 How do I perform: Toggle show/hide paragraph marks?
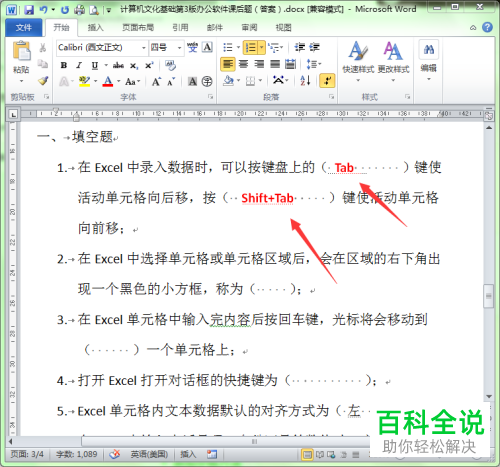[327, 81]
